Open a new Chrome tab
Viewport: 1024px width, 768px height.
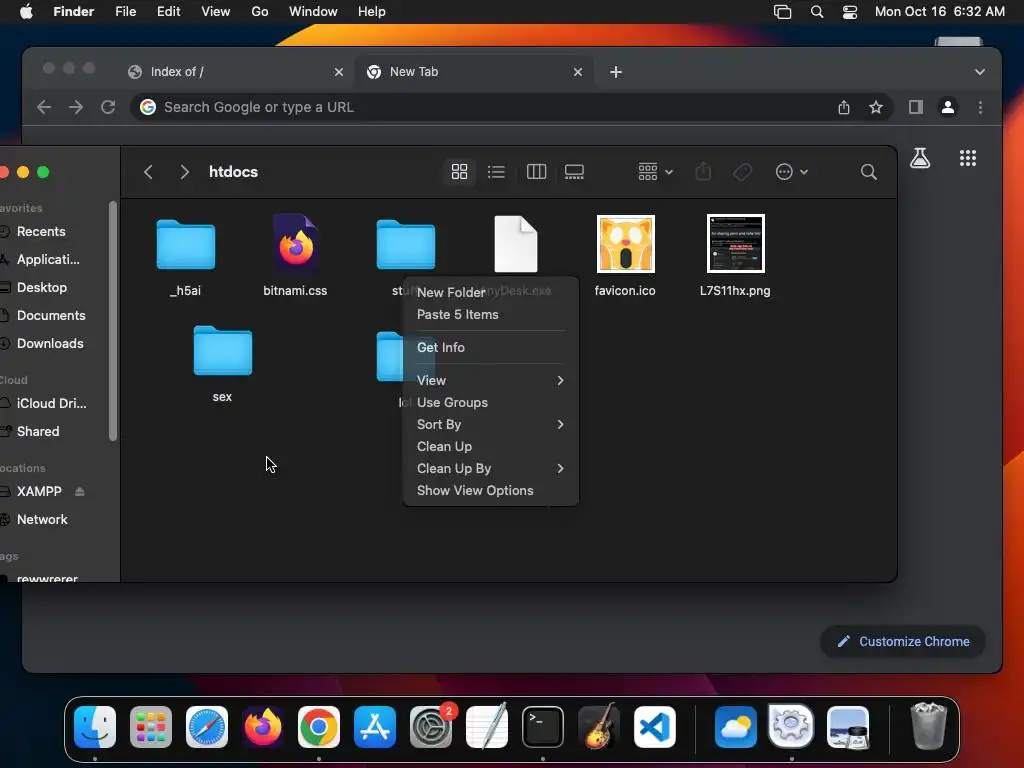(616, 72)
